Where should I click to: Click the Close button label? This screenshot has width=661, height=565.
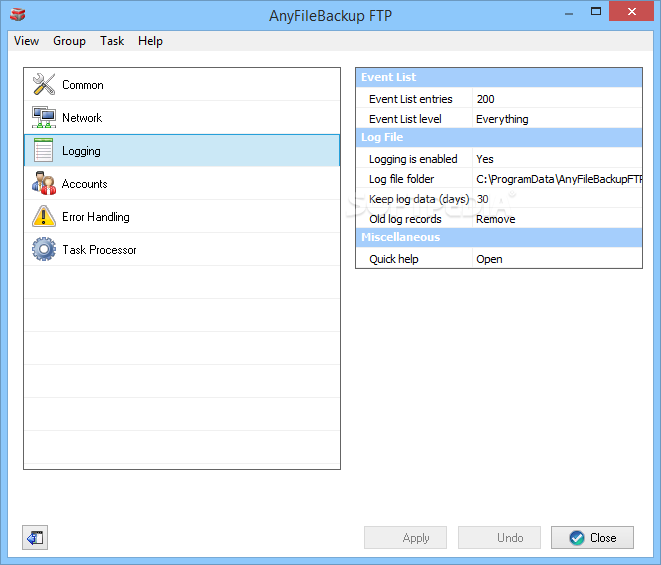(x=603, y=538)
